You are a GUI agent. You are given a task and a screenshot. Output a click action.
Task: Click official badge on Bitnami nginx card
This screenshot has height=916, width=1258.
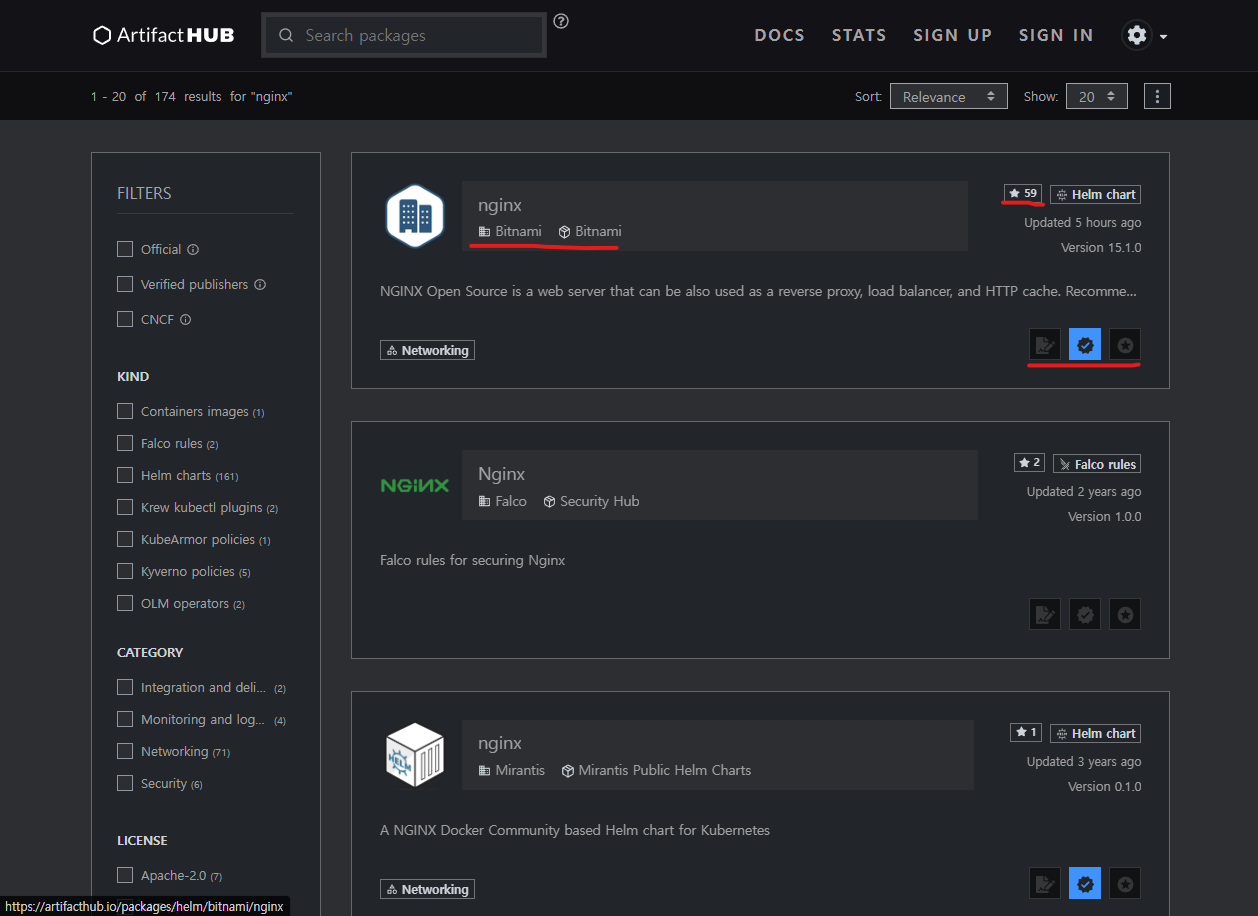[1125, 345]
